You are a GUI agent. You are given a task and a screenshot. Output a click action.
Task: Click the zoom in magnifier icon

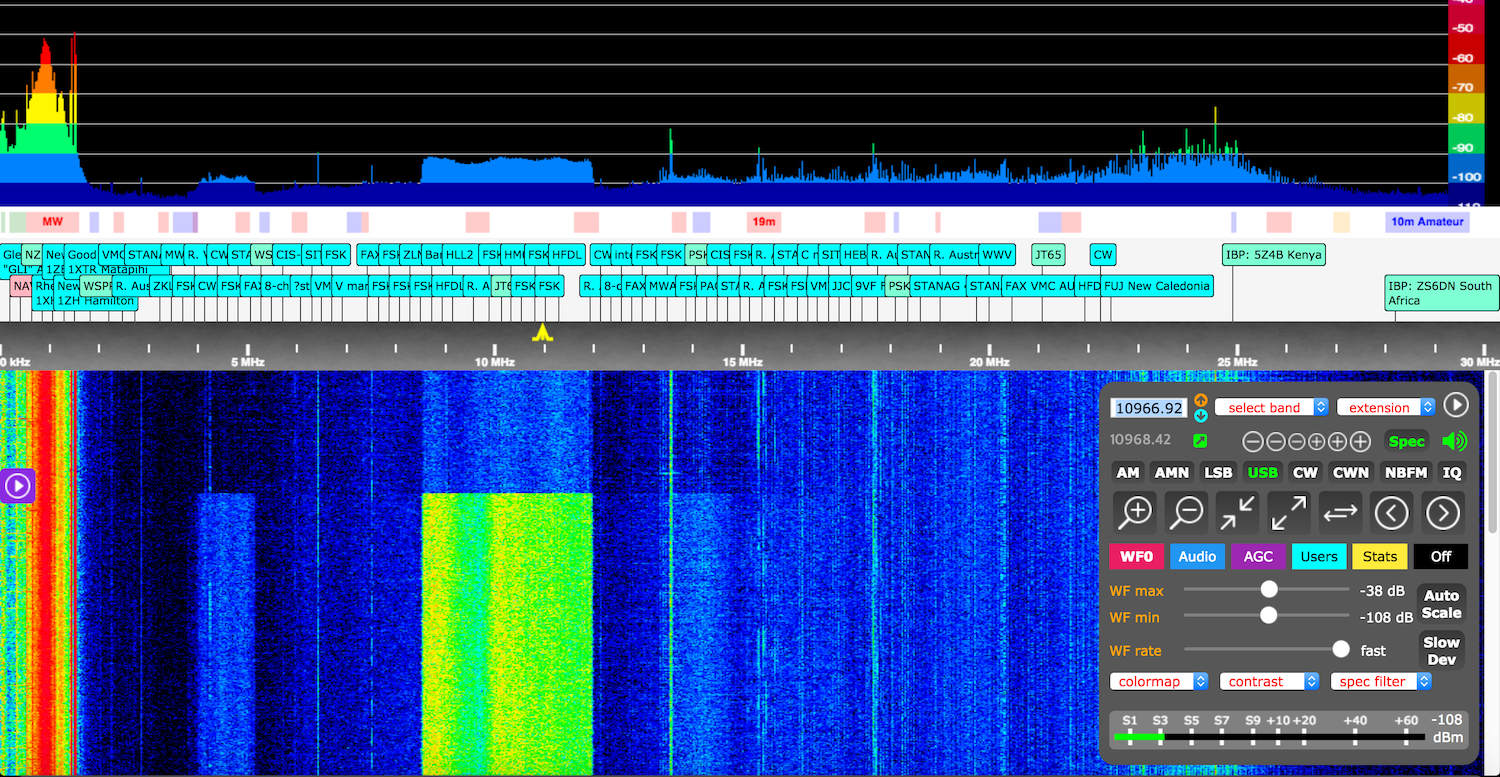tap(1136, 512)
